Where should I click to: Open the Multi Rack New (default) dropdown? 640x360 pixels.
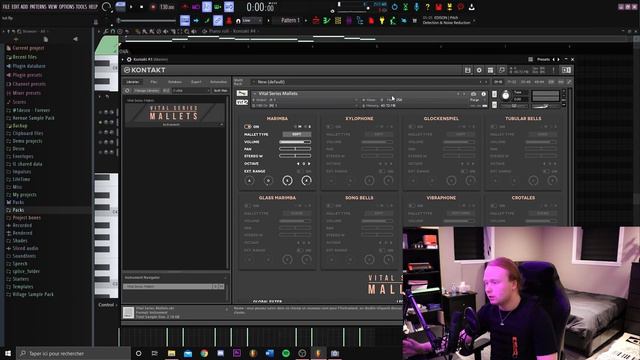pyautogui.click(x=369, y=82)
